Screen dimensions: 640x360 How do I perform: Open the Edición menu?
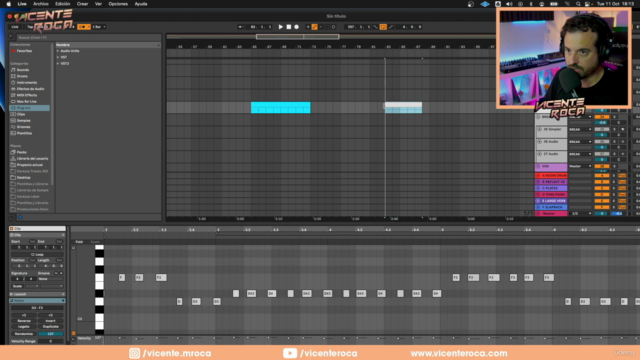62,4
